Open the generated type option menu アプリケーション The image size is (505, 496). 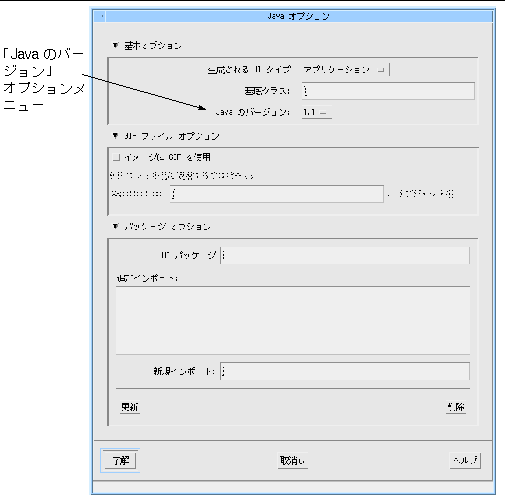click(x=345, y=70)
